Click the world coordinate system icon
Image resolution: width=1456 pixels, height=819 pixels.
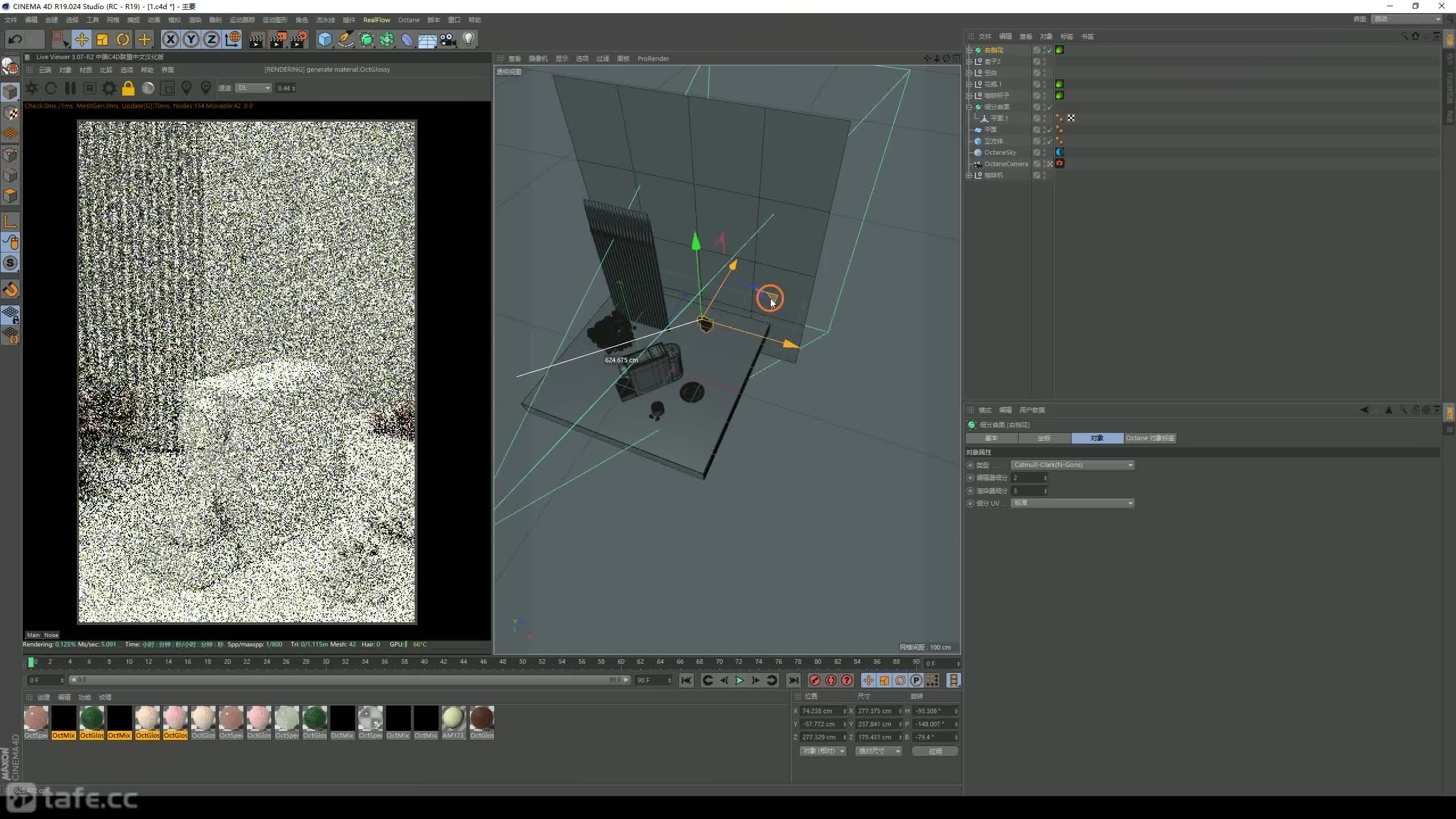tap(233, 39)
